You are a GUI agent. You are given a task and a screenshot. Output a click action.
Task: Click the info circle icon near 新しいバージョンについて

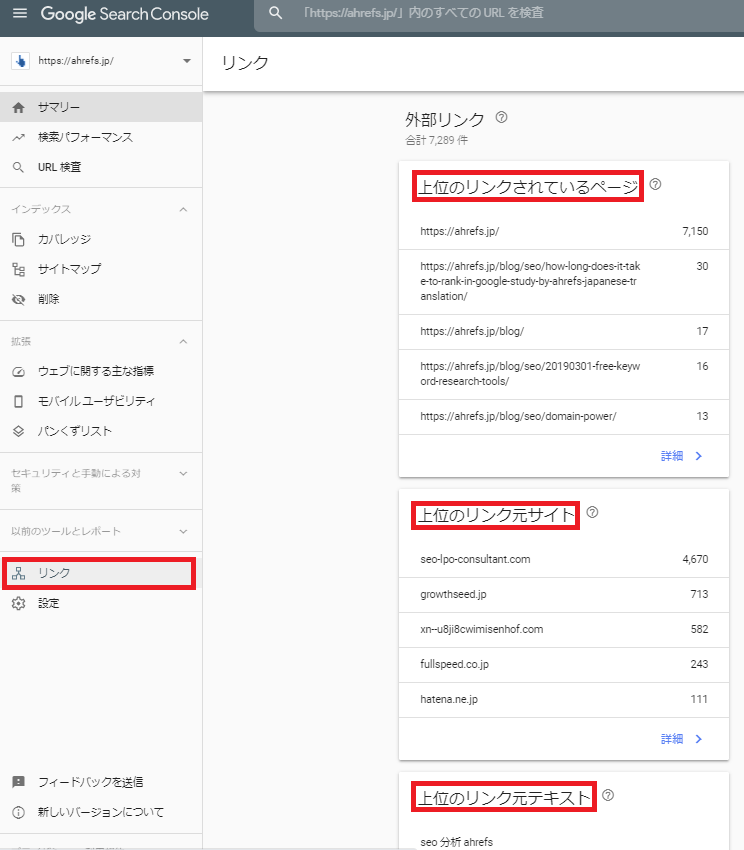pos(18,812)
